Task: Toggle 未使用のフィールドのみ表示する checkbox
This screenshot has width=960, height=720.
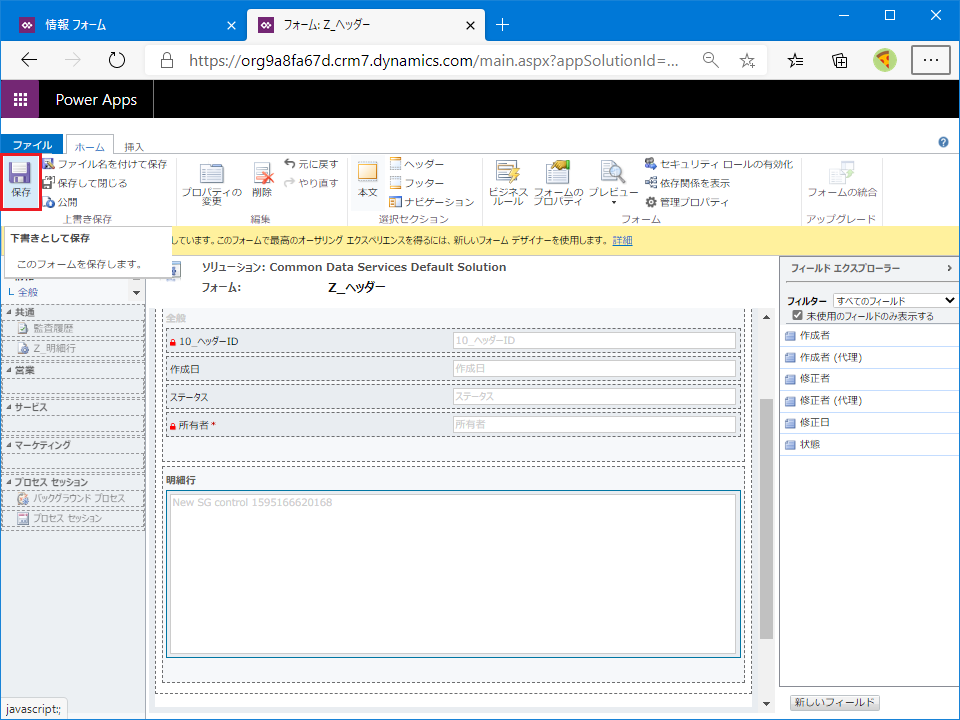Action: pos(797,315)
